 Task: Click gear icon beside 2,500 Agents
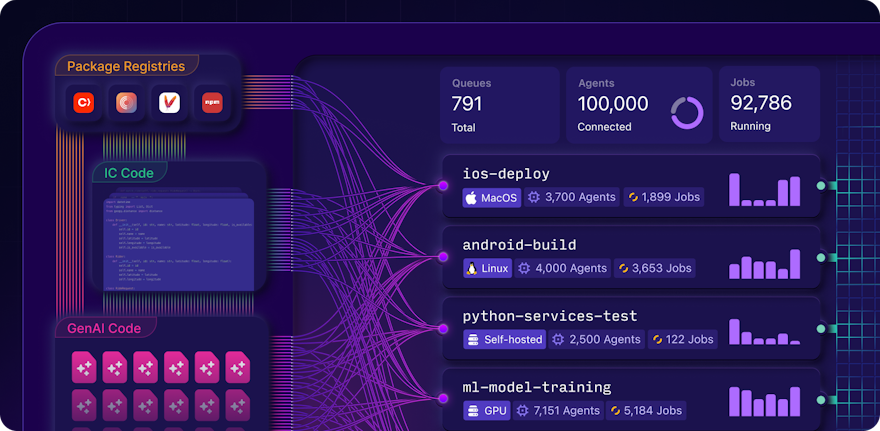tap(558, 340)
